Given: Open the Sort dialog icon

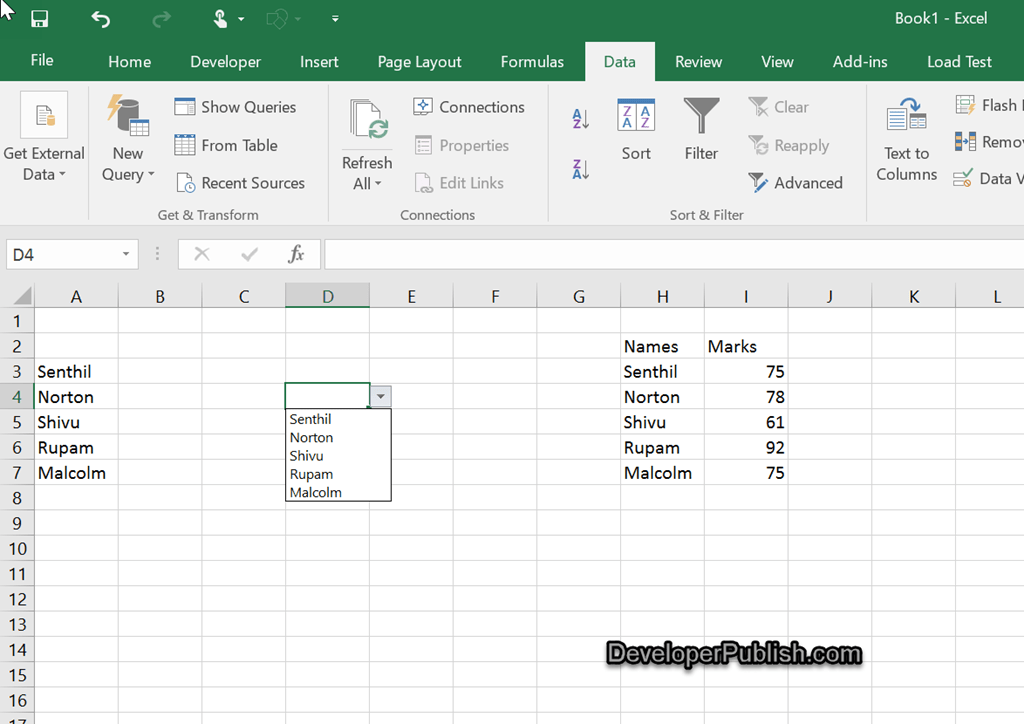Looking at the screenshot, I should [x=636, y=115].
